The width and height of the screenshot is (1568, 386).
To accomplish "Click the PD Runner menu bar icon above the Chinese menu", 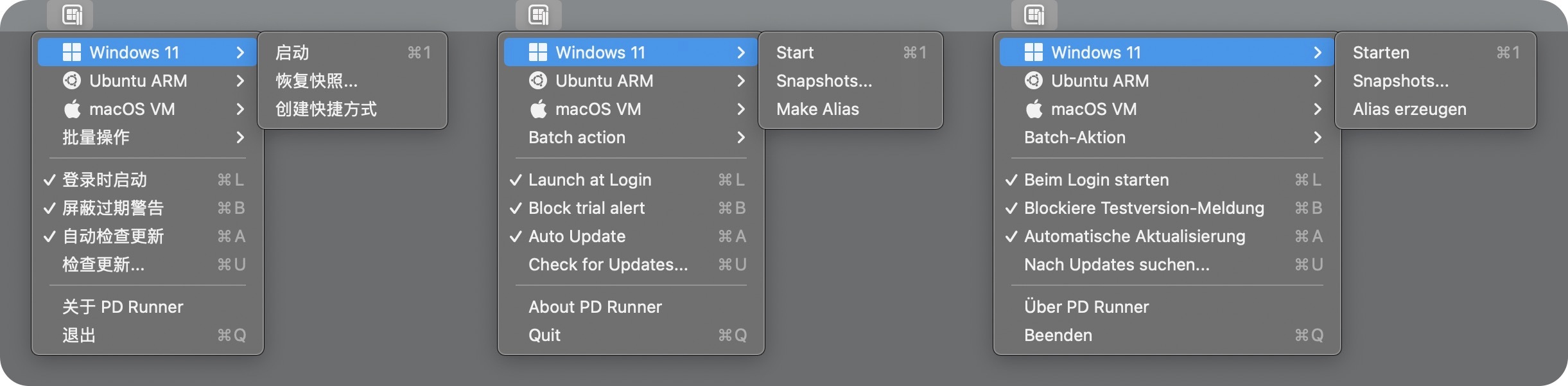I will click(x=73, y=15).
